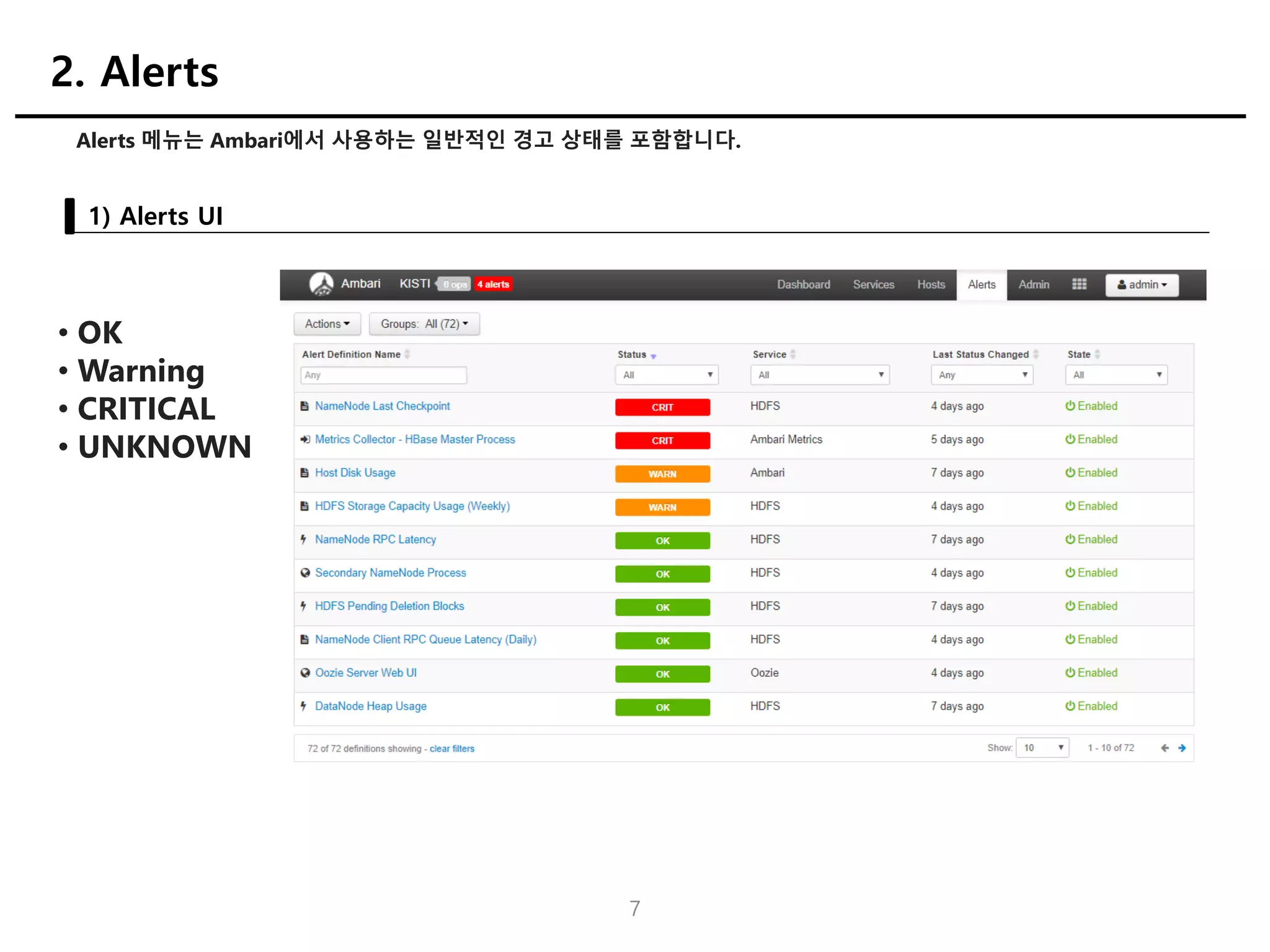Open HDFS Storage Capacity Usage (Weekly) link

coord(412,506)
